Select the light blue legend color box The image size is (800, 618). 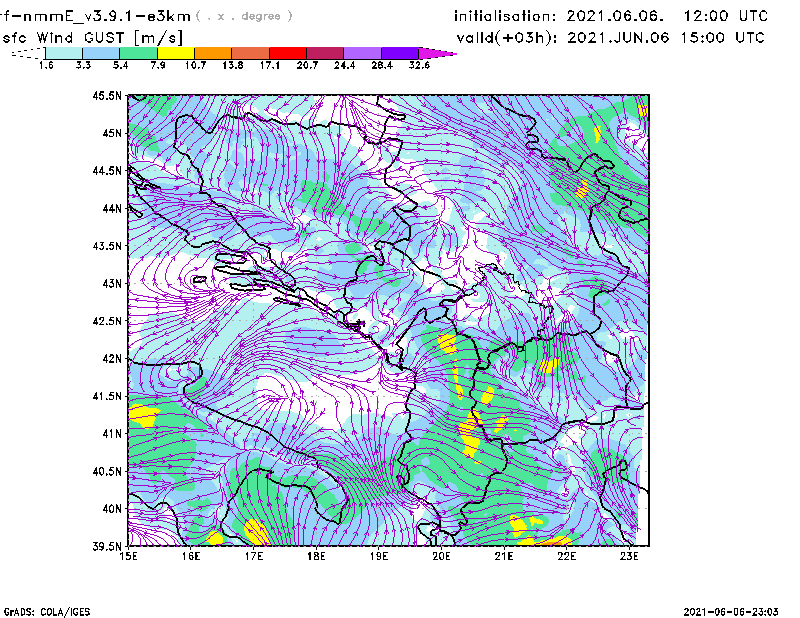point(101,53)
